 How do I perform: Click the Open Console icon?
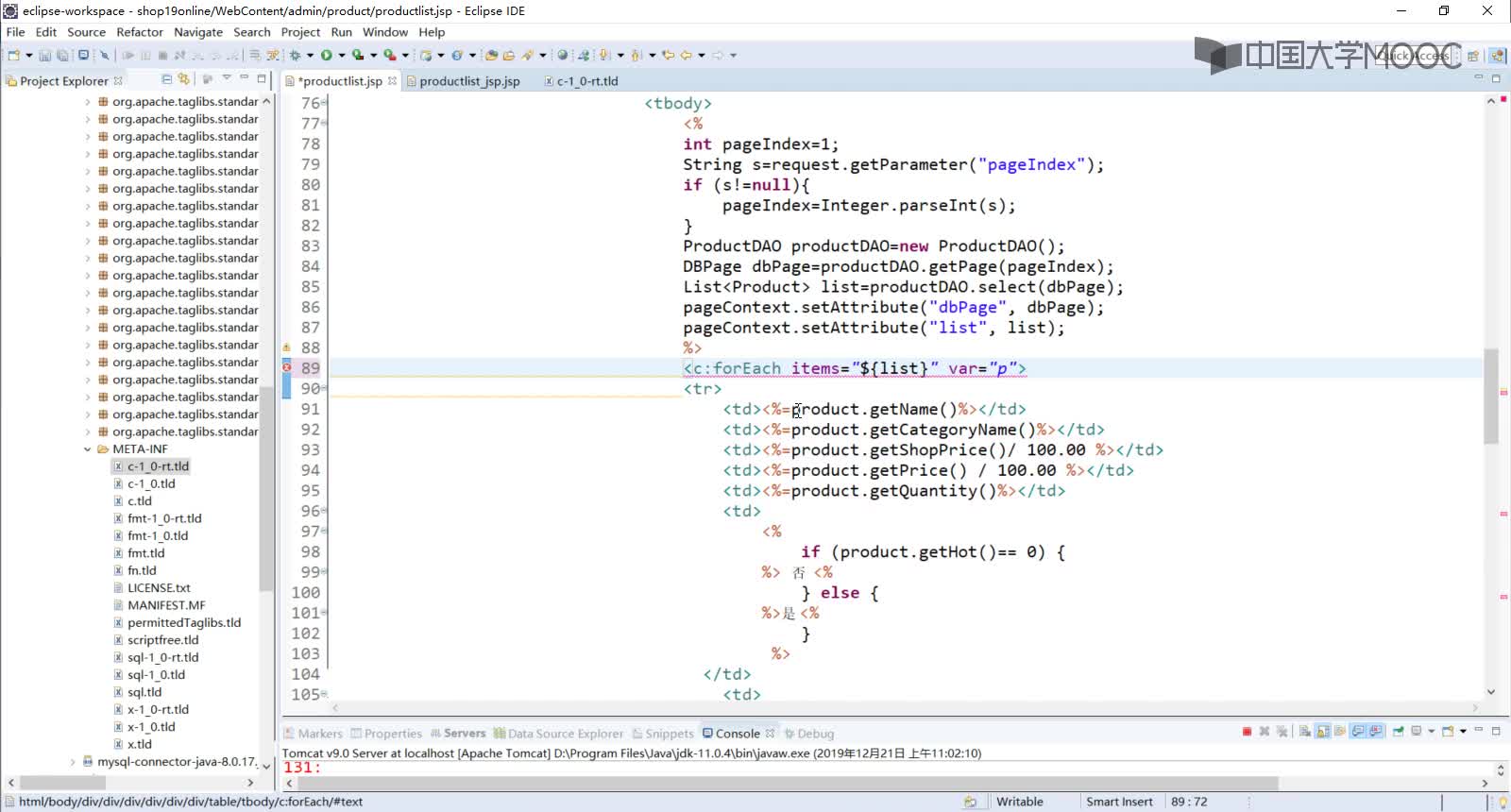(x=1449, y=732)
